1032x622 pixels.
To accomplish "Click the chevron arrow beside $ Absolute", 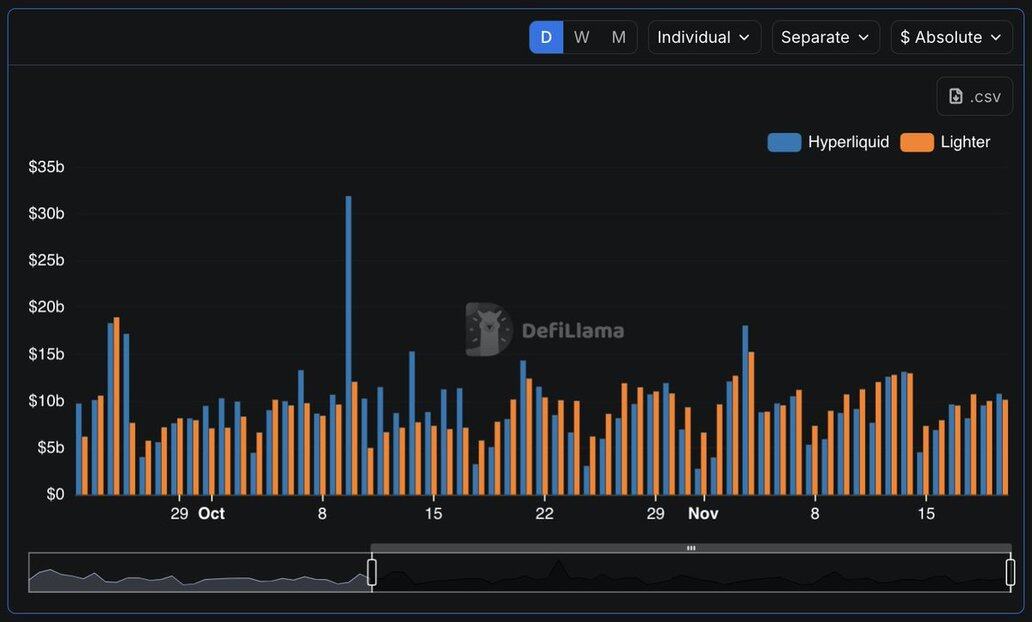I will [996, 38].
